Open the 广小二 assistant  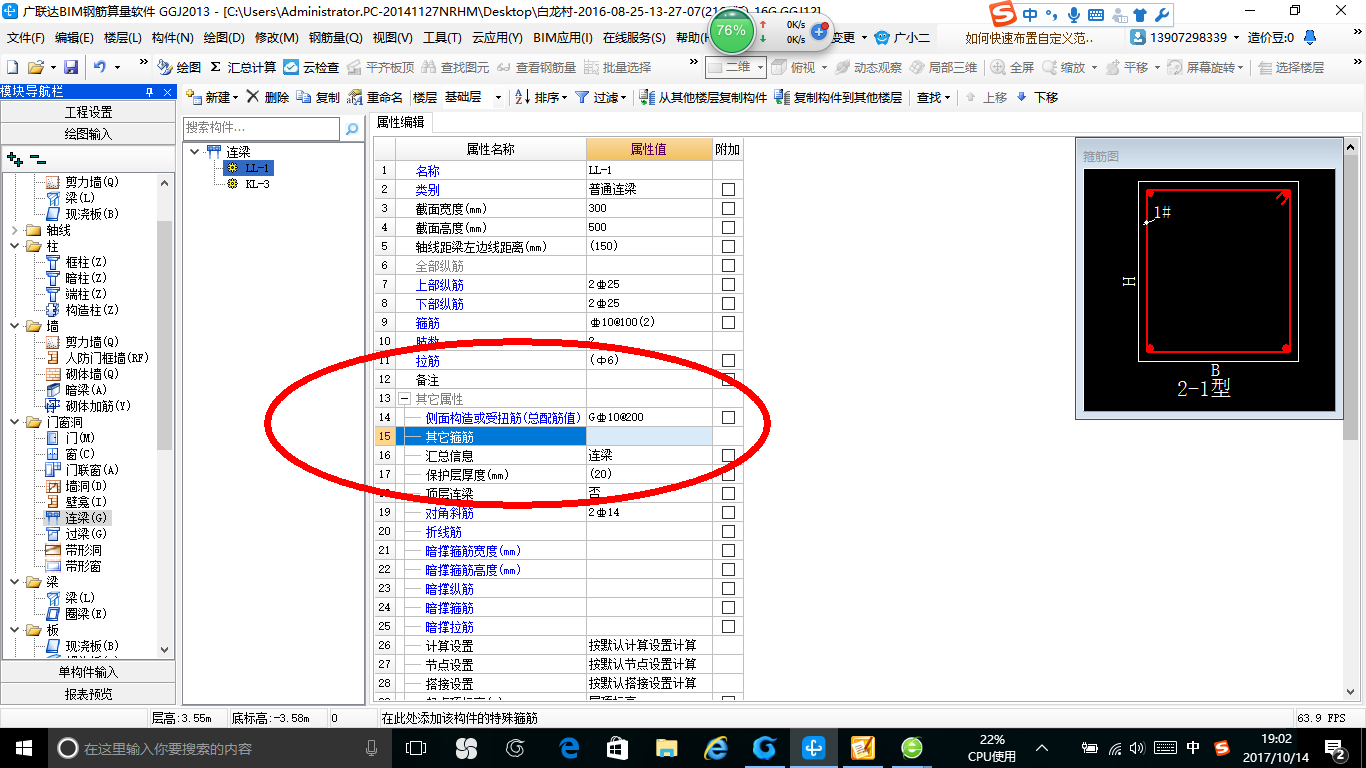click(903, 37)
